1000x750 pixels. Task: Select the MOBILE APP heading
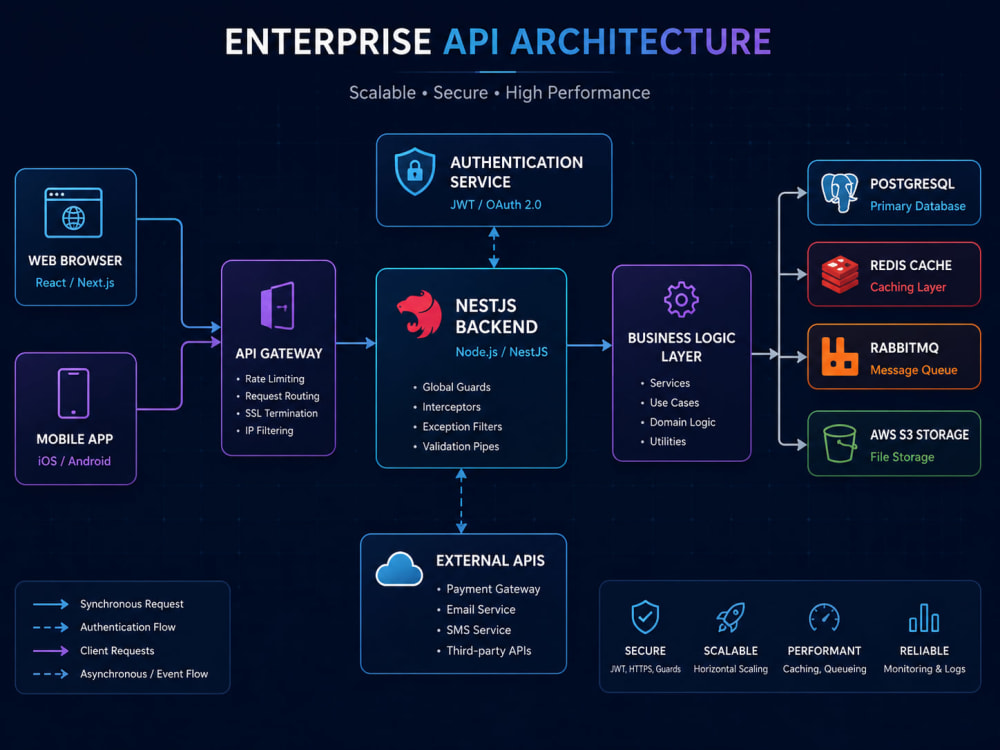75,439
